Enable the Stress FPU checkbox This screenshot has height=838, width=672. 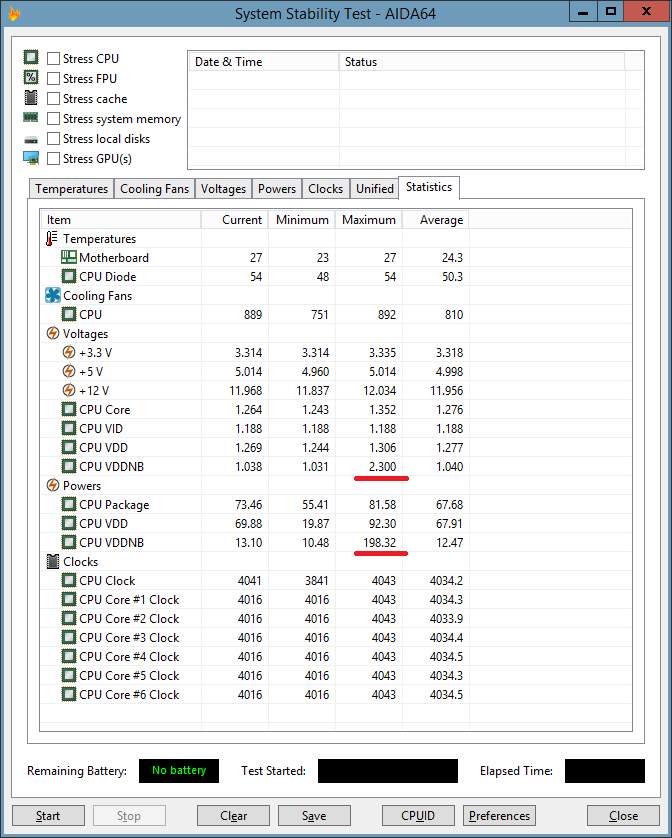[x=53, y=79]
